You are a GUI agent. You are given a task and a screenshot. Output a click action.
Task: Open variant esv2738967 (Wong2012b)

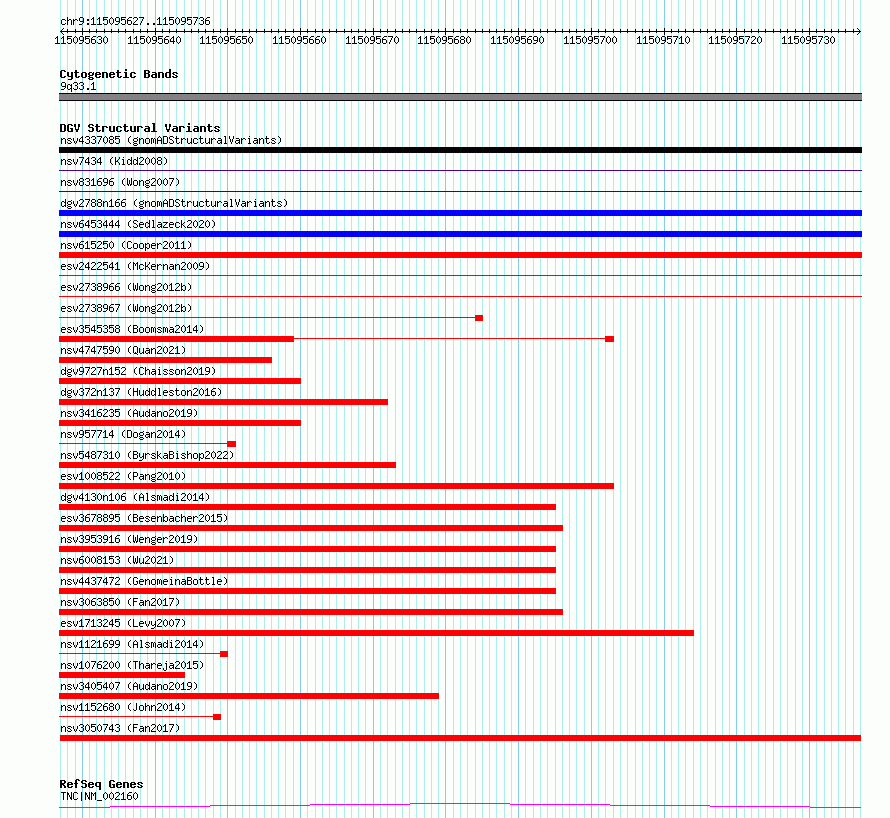(126, 308)
